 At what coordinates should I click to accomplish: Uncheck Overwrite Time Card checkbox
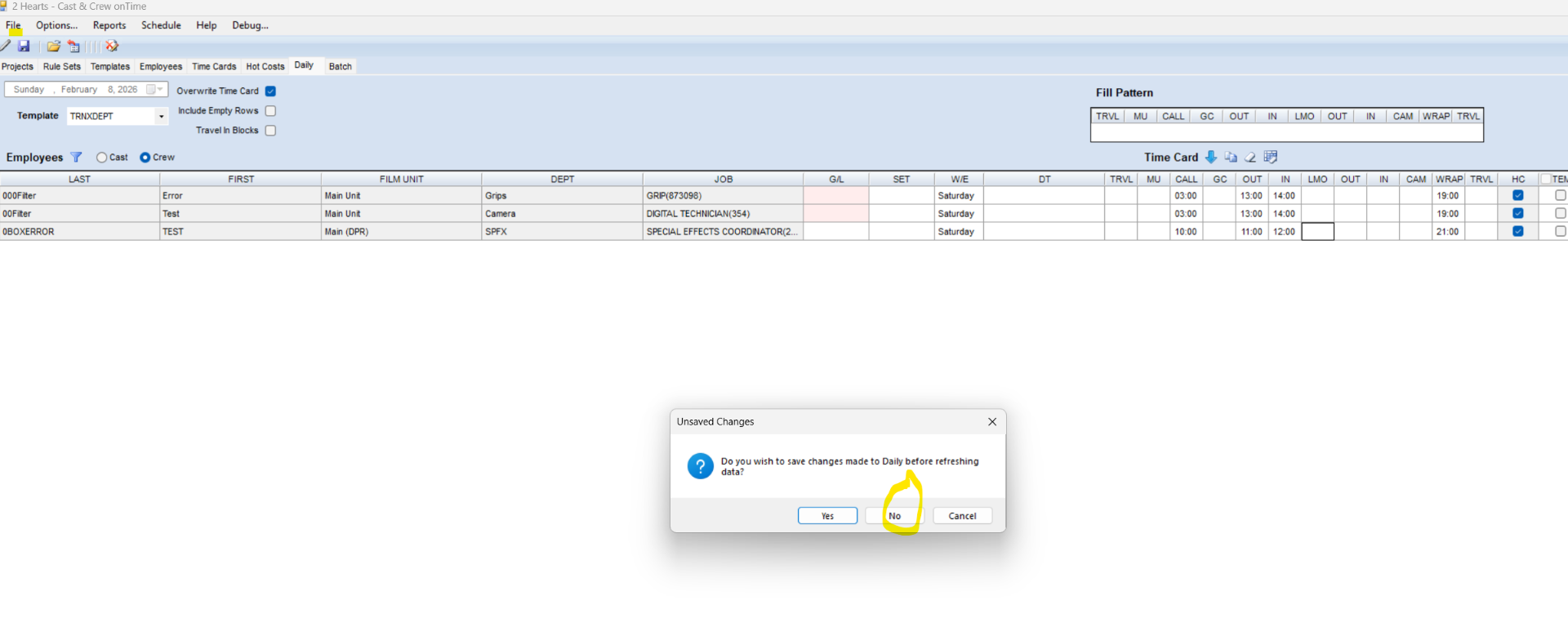[x=270, y=91]
